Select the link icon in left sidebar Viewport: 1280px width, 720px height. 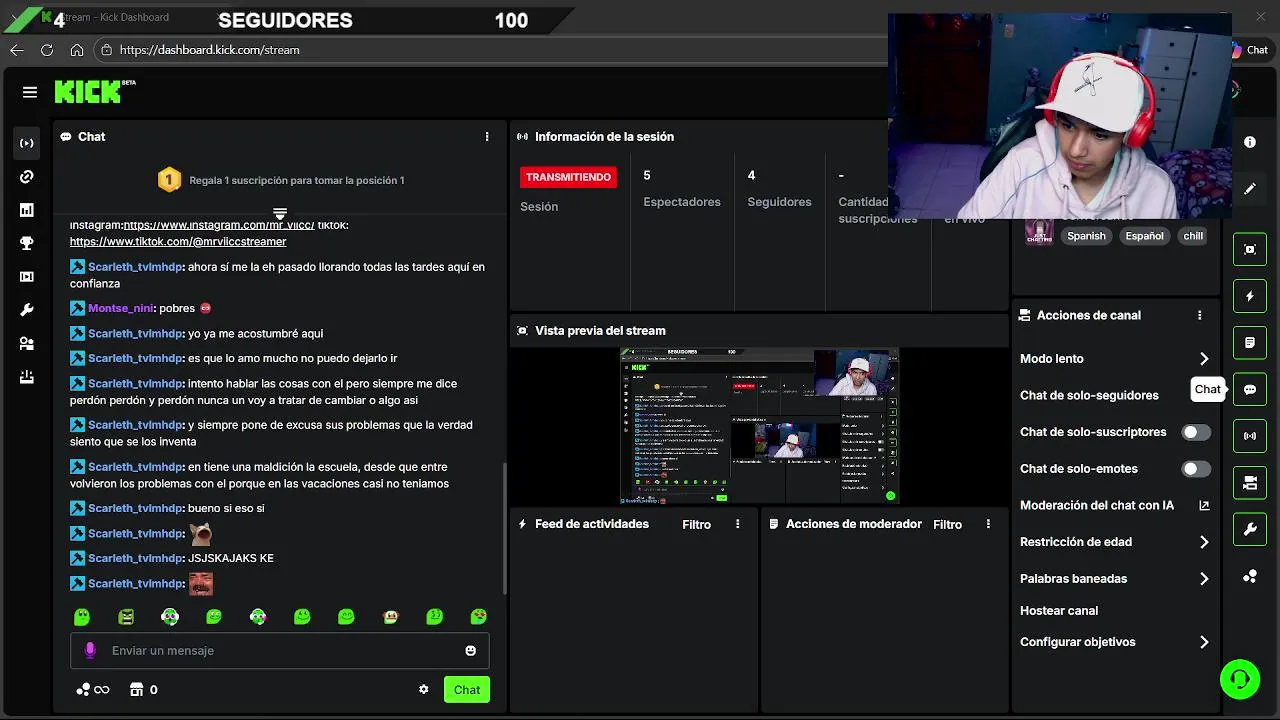tap(27, 177)
